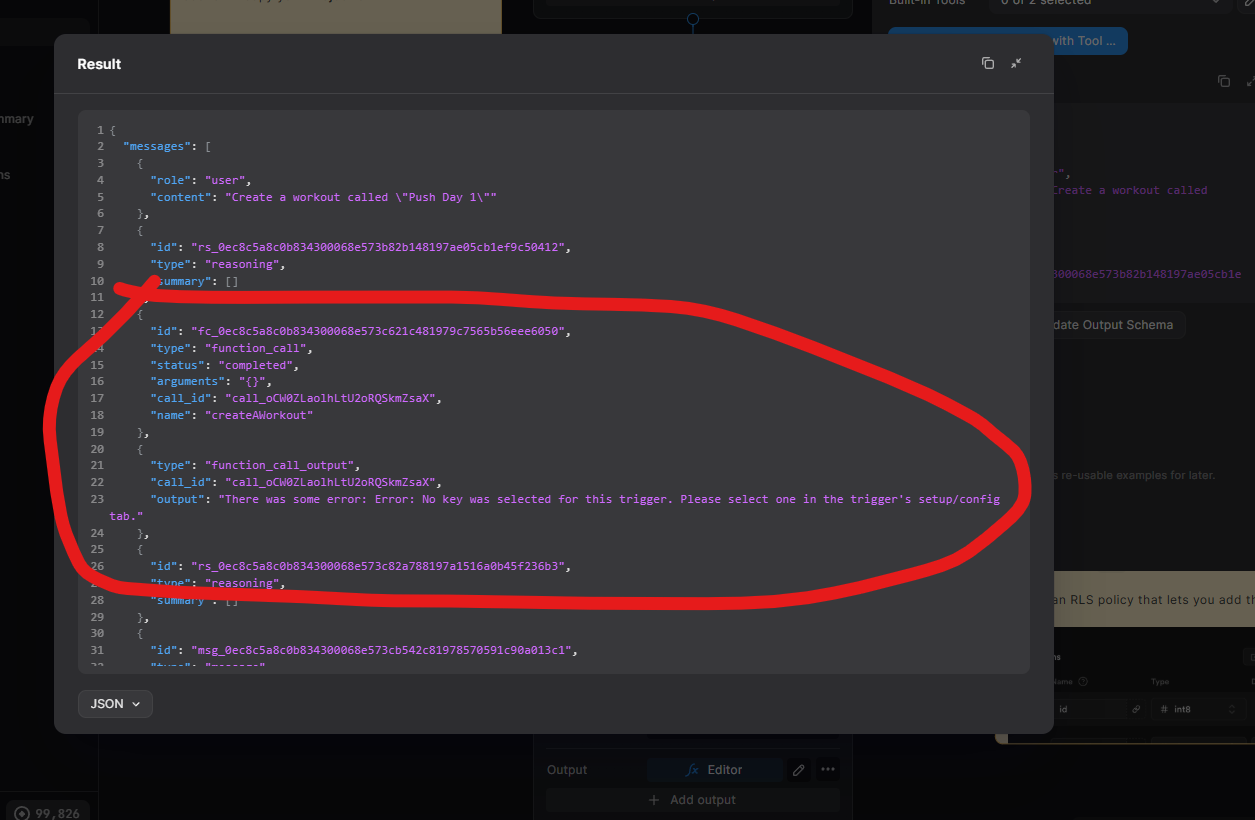Click the id line ending in 9c50412
Screen dimensions: 1255x820
(x=360, y=247)
